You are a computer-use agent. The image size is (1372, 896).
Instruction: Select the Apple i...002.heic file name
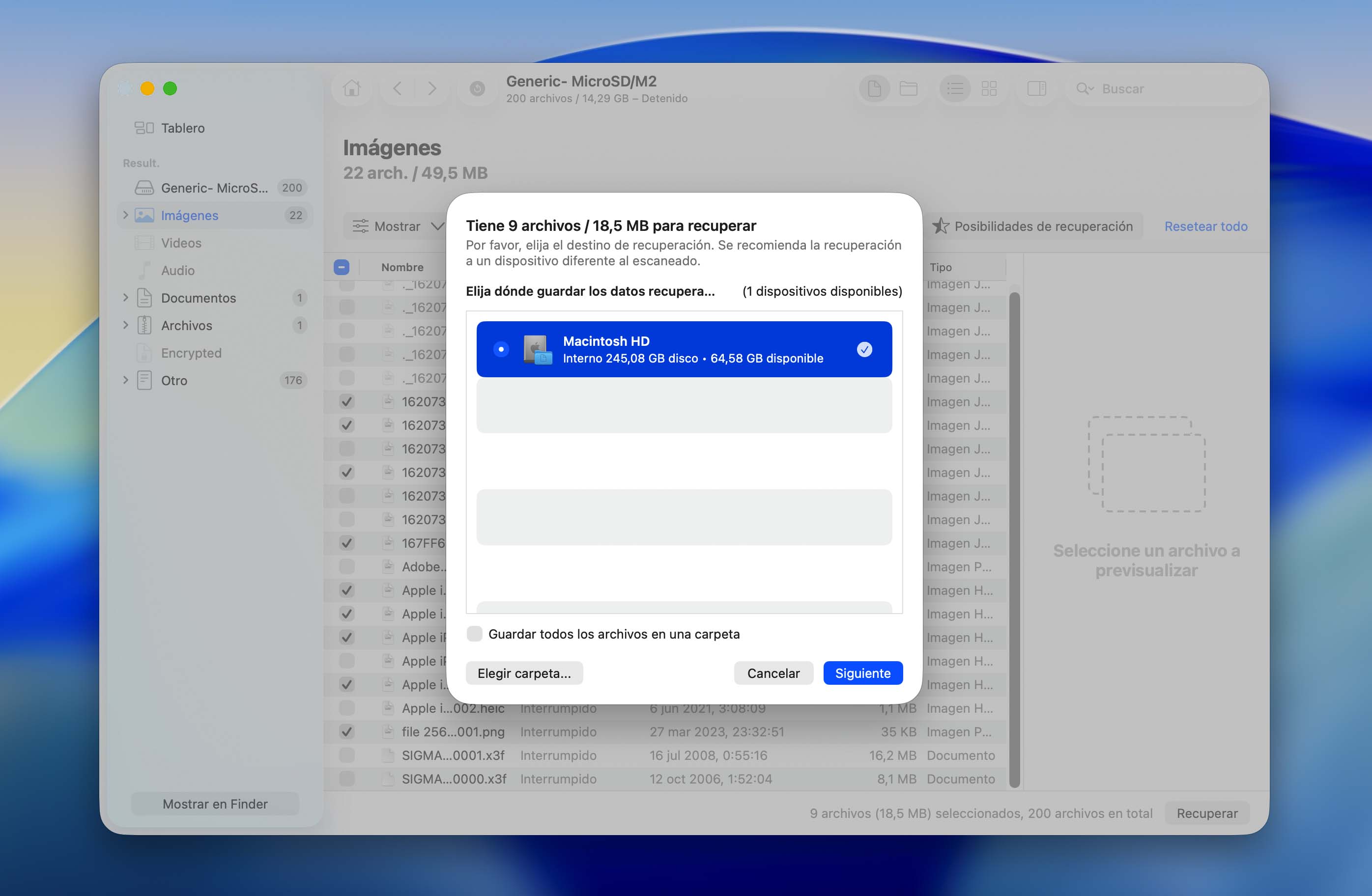[453, 708]
